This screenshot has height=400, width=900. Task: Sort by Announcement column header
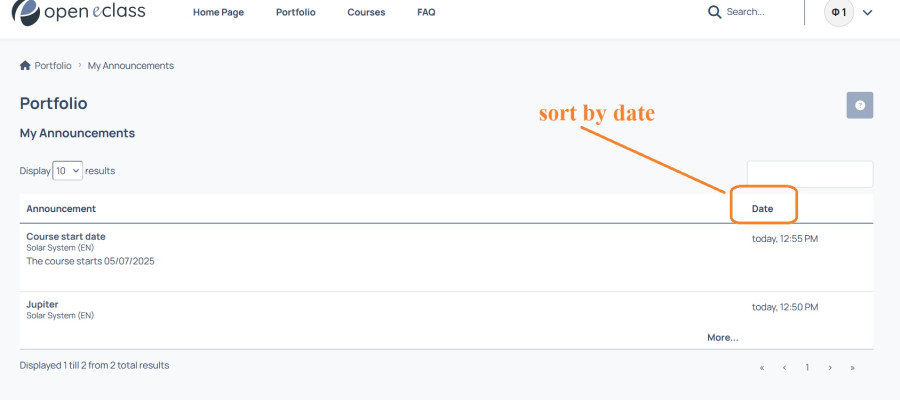(x=61, y=209)
